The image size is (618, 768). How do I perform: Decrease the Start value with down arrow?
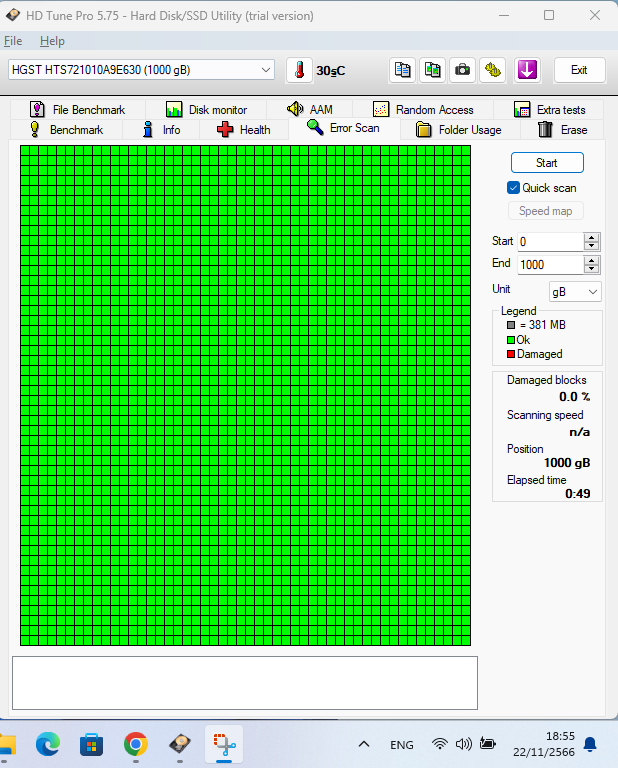pyautogui.click(x=592, y=246)
